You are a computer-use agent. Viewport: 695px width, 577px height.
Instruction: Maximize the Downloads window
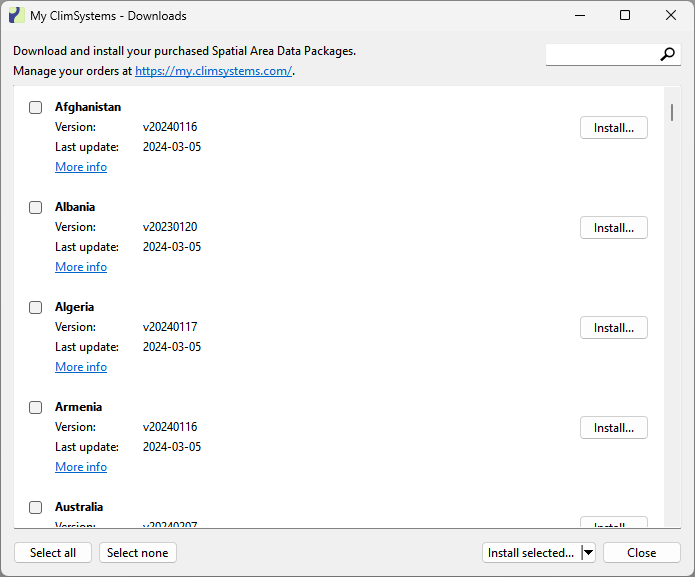625,16
